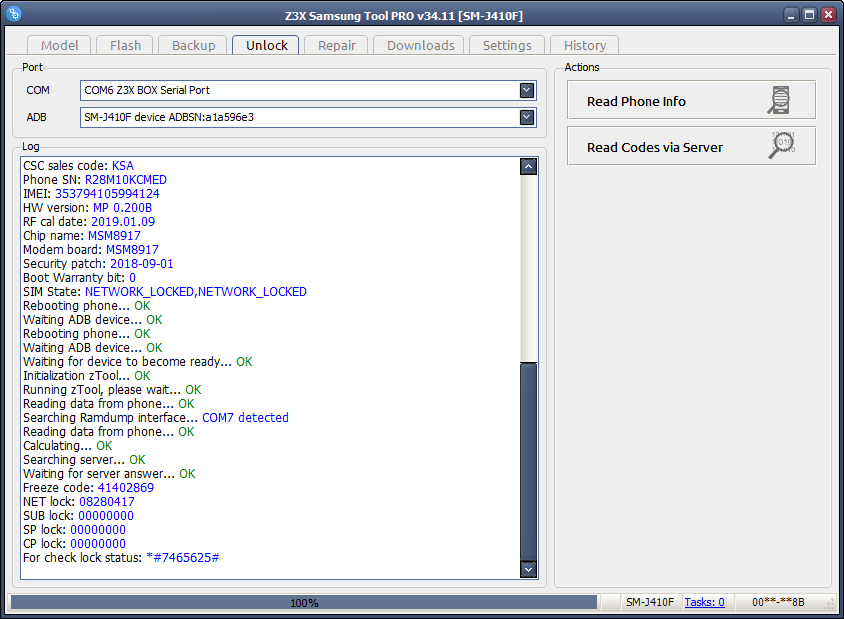Click the Boot Warranty bit 0 value
Image resolution: width=844 pixels, height=619 pixels.
132,278
